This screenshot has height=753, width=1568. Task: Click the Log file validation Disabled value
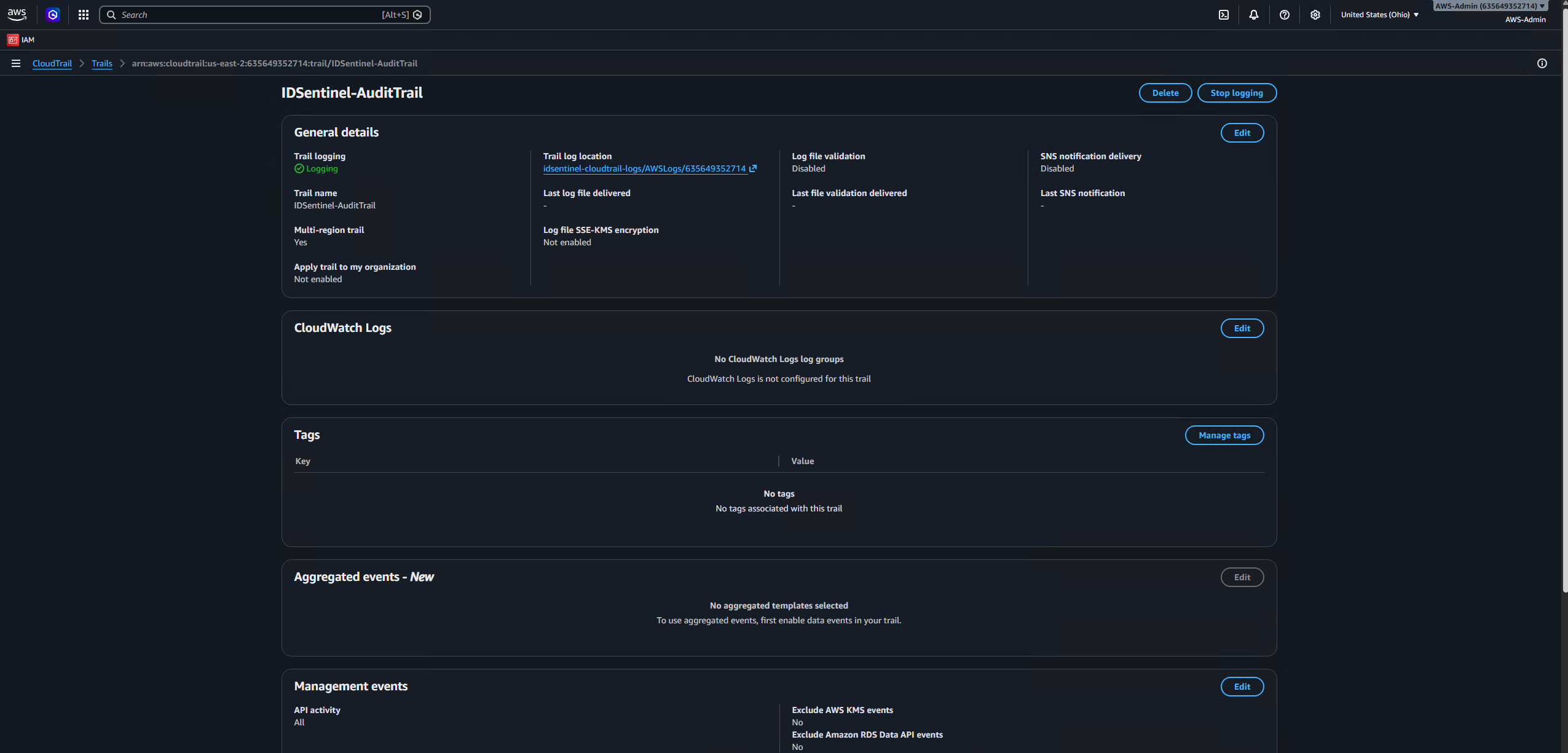click(809, 168)
